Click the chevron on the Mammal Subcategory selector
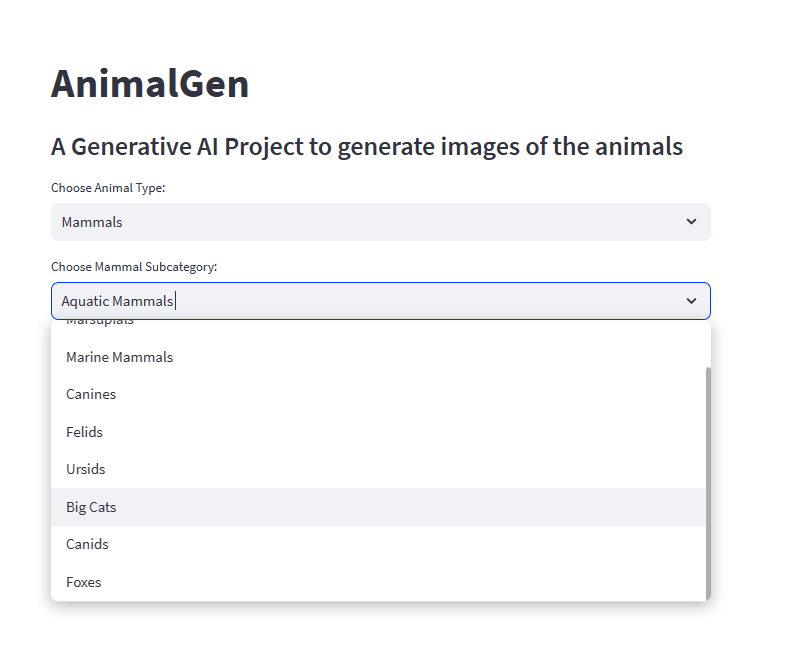Image resolution: width=811 pixels, height=667 pixels. pyautogui.click(x=691, y=300)
